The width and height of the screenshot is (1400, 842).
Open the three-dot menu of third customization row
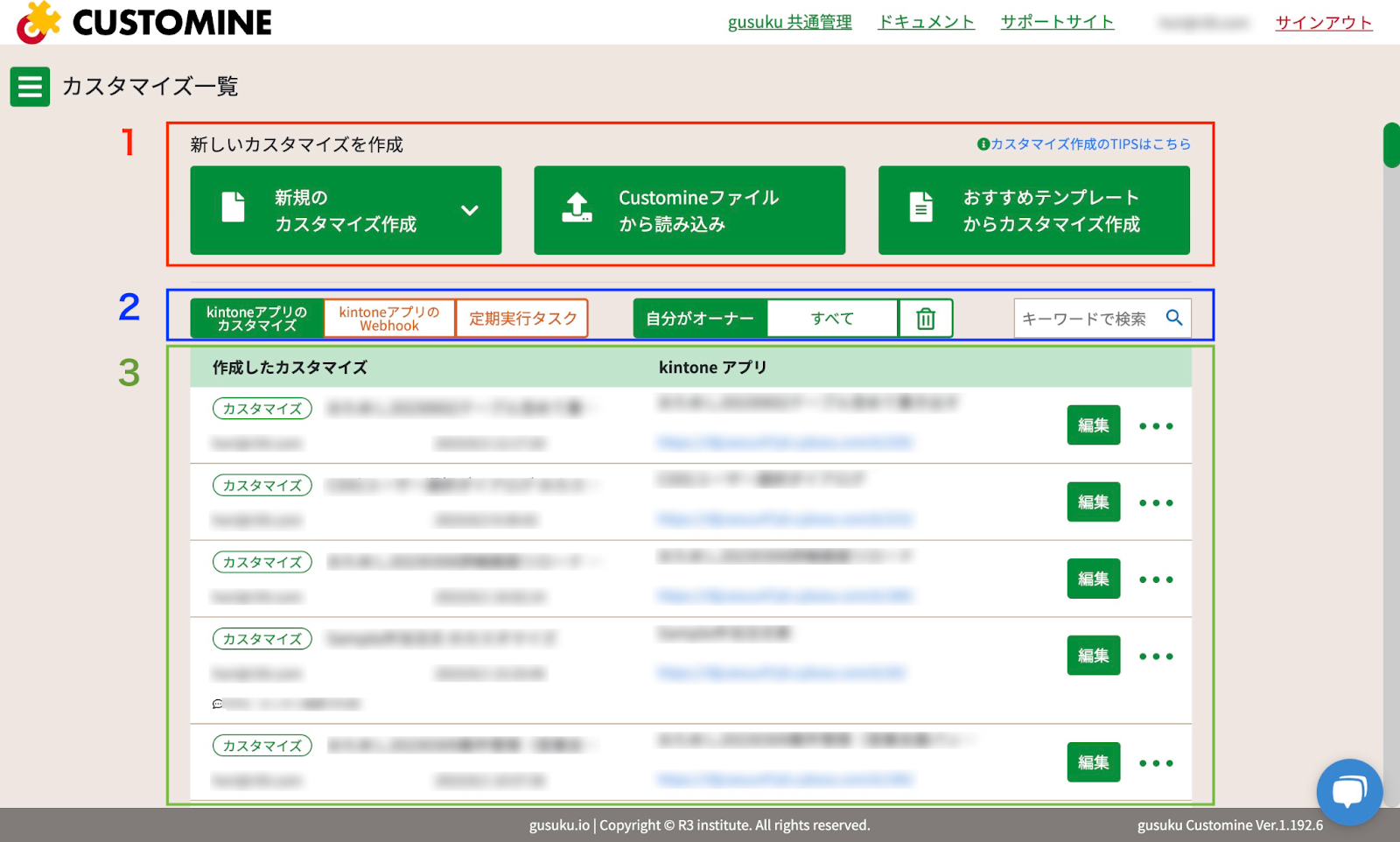pyautogui.click(x=1156, y=579)
